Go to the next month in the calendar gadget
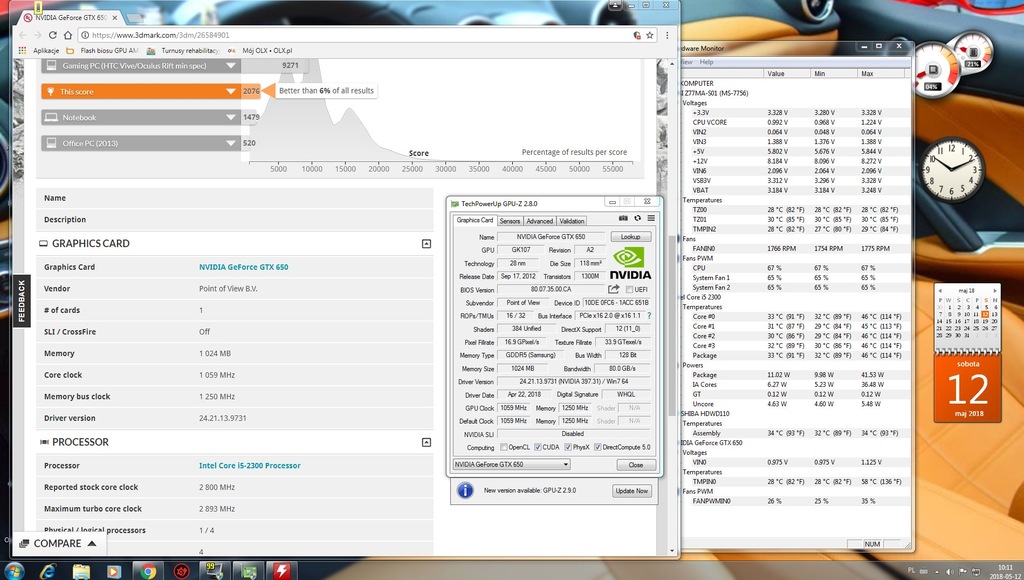The image size is (1024, 580). pos(995,290)
